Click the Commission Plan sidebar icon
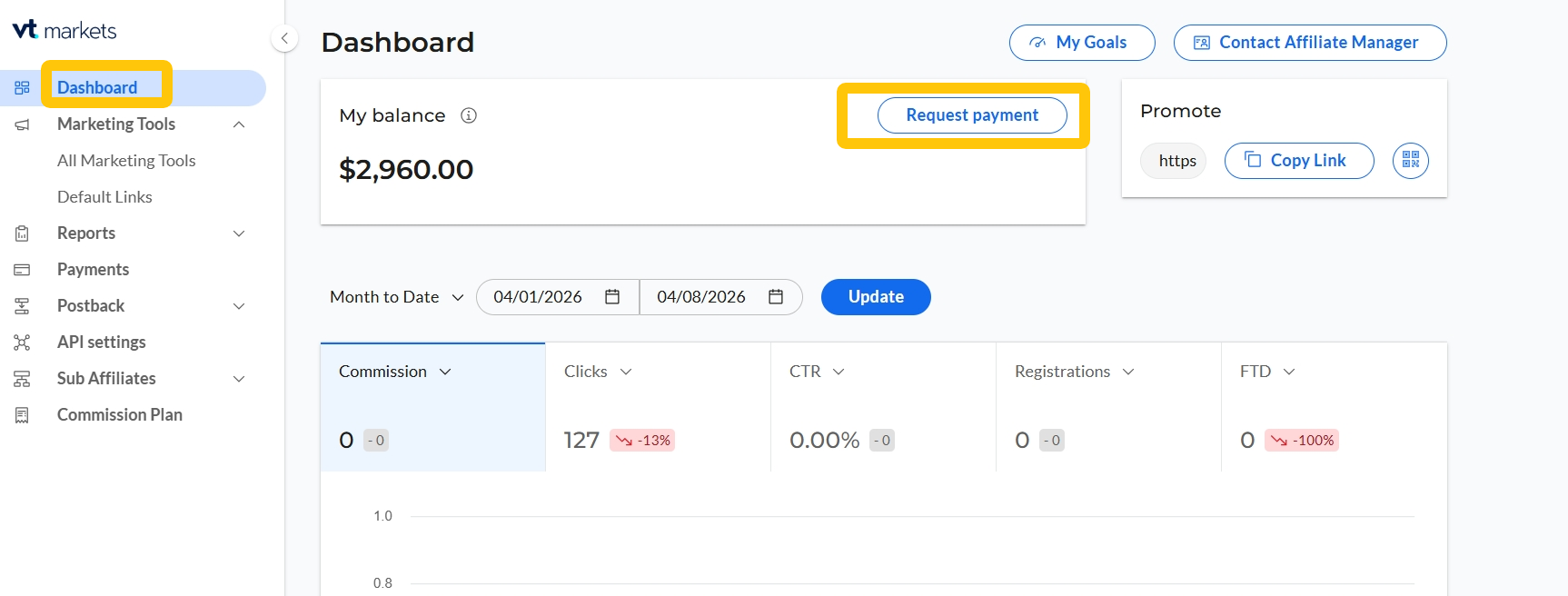Viewport: 1568px width, 596px height. coord(22,415)
